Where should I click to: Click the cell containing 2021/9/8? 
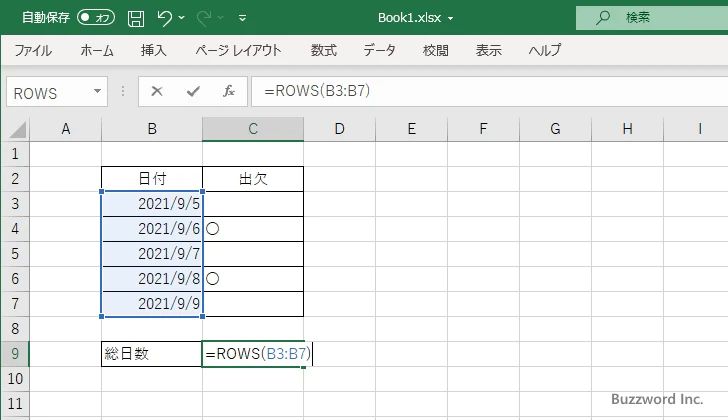point(152,279)
